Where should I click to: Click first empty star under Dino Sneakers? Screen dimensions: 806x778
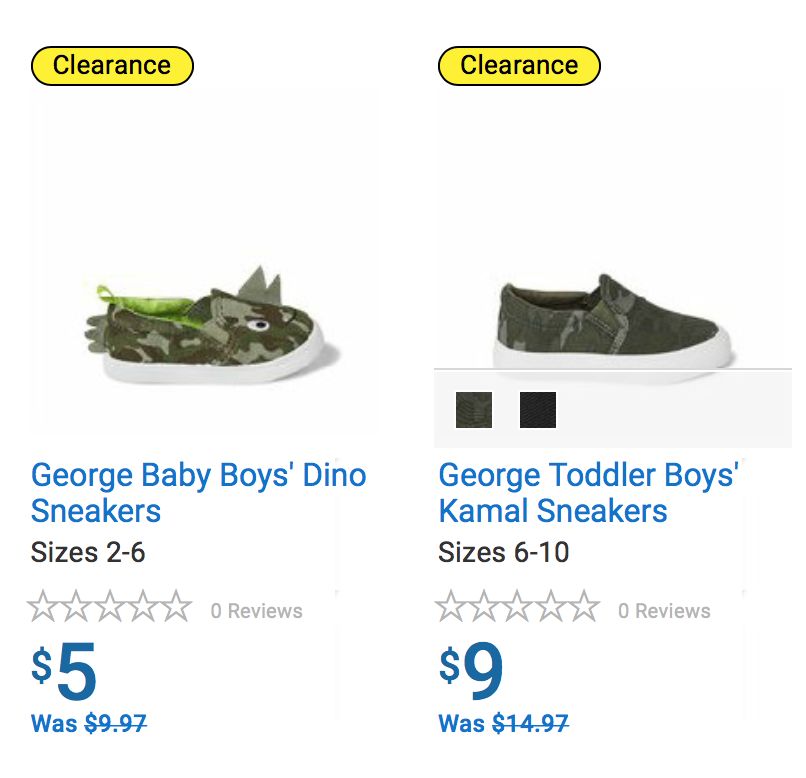pyautogui.click(x=44, y=608)
